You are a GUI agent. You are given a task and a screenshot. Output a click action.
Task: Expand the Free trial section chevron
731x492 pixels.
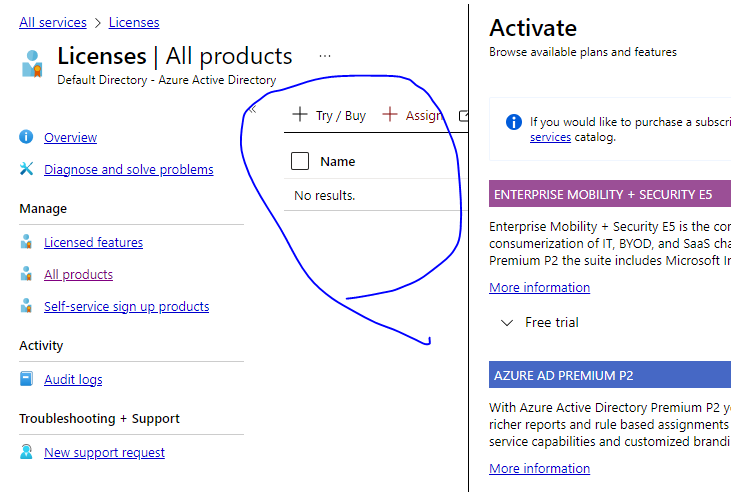[x=507, y=322]
